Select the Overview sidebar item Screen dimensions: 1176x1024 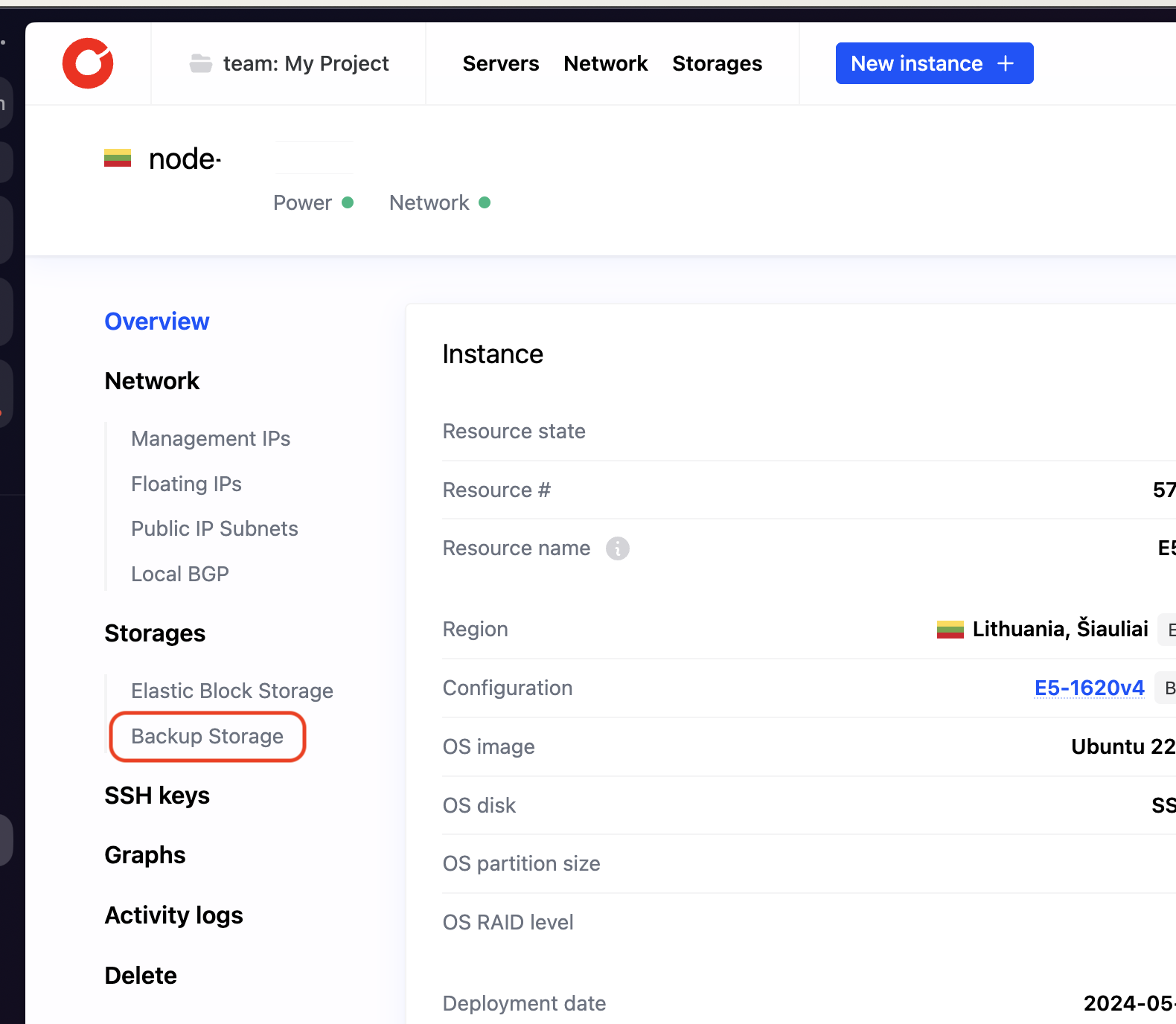[157, 321]
